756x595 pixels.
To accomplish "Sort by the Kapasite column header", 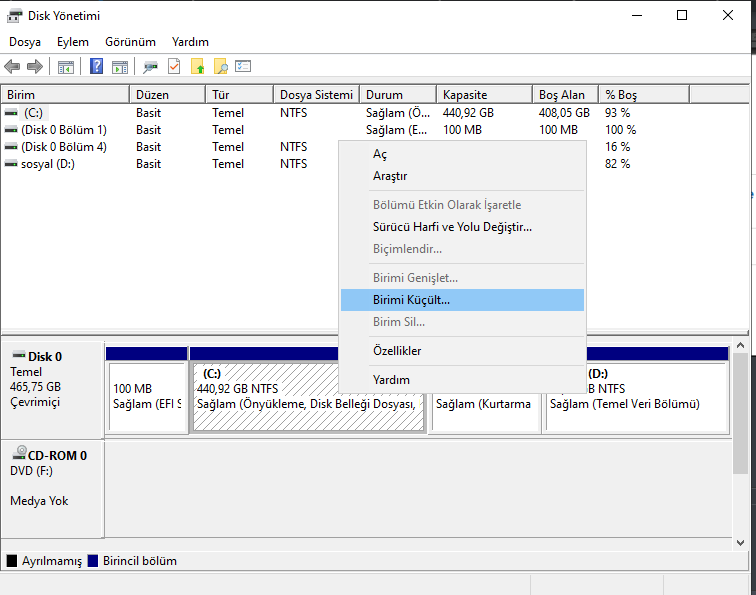I will 485,95.
